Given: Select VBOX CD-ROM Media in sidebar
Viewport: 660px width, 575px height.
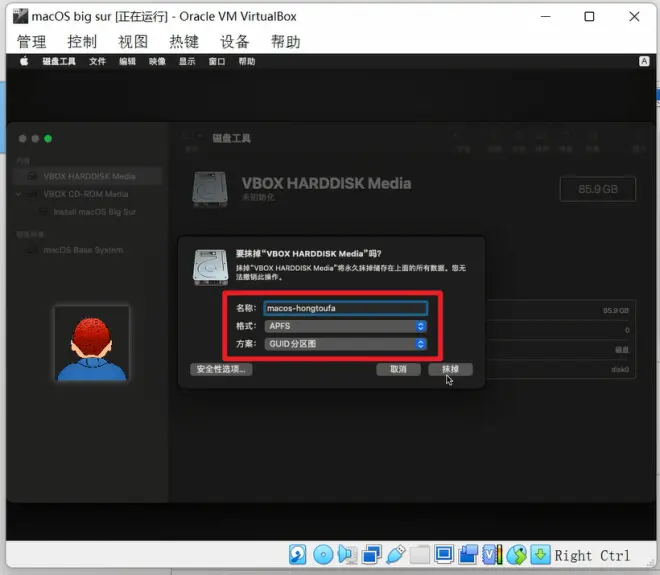Looking at the screenshot, I should click(86, 194).
